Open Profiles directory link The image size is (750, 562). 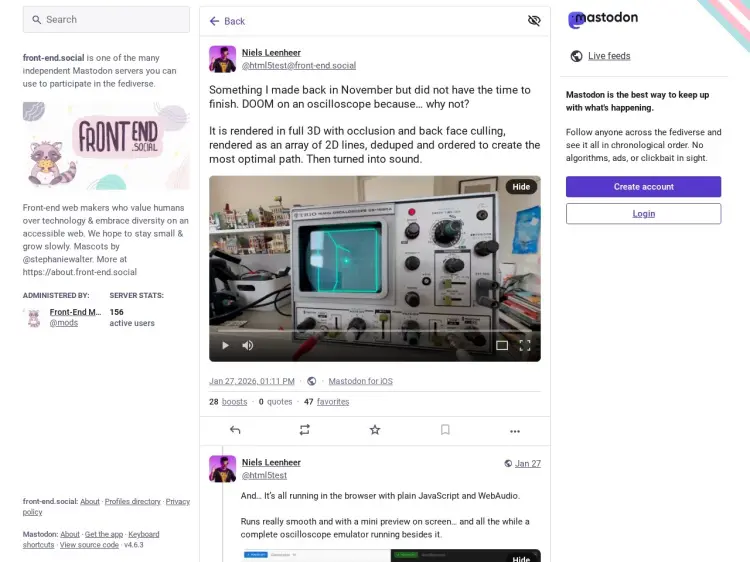(x=132, y=501)
